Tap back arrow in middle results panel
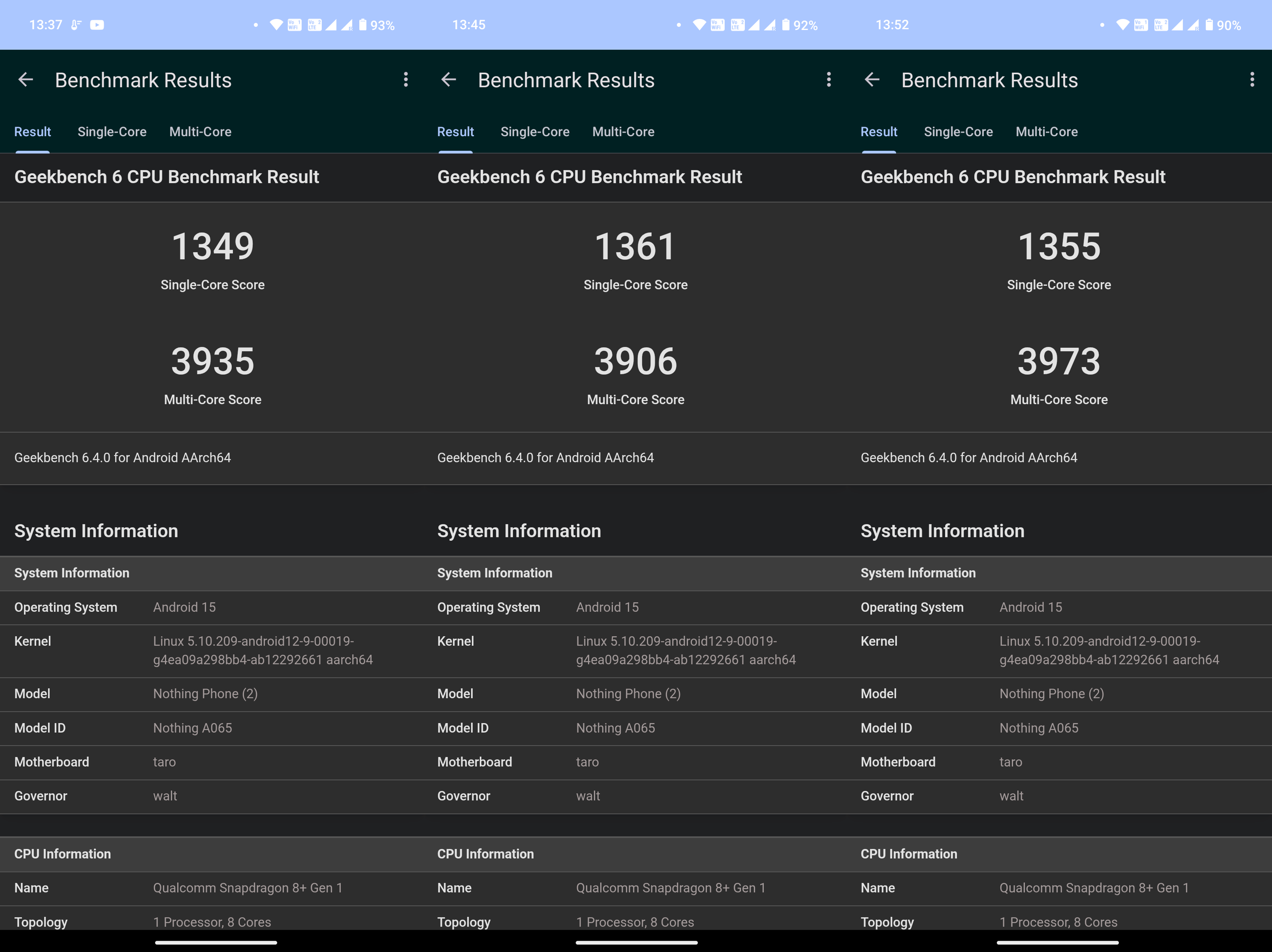Image resolution: width=1272 pixels, height=952 pixels. (x=449, y=79)
